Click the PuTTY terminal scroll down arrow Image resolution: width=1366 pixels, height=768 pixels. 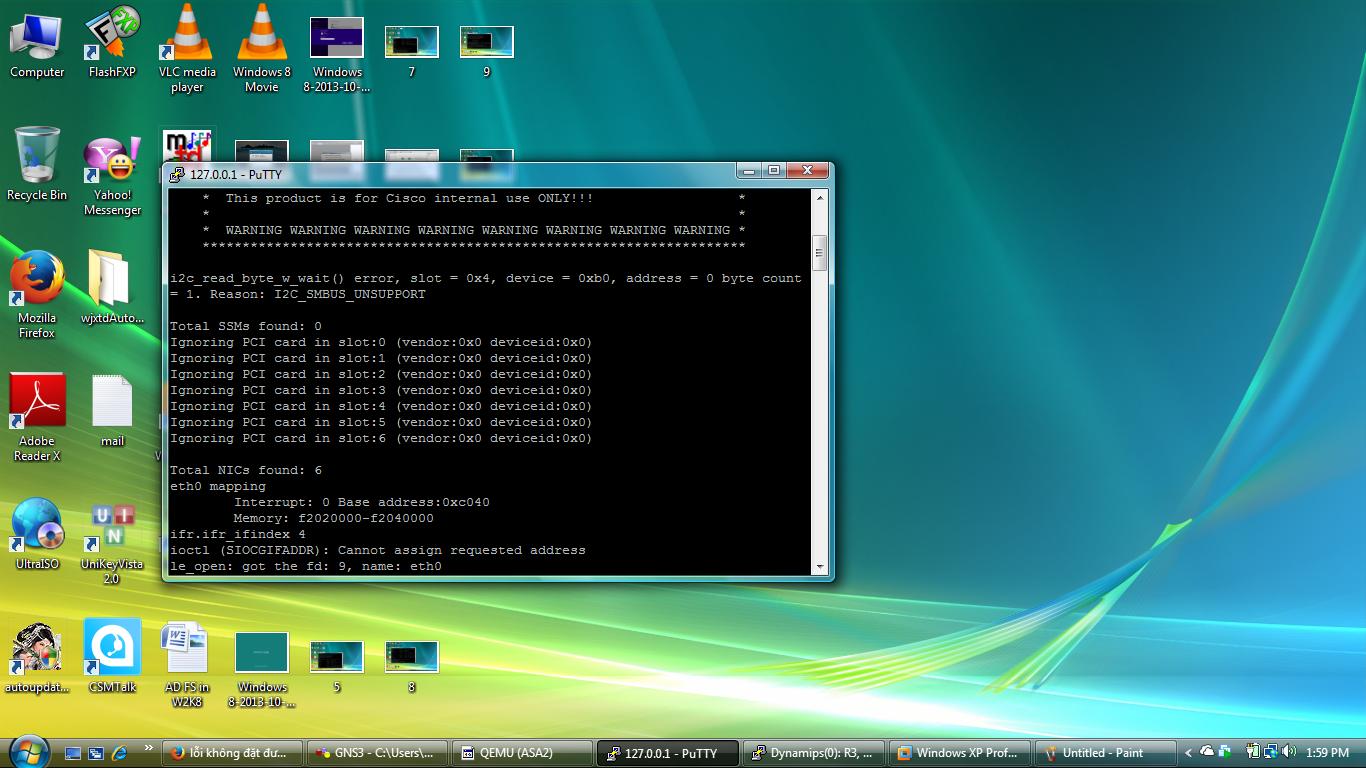[x=821, y=567]
